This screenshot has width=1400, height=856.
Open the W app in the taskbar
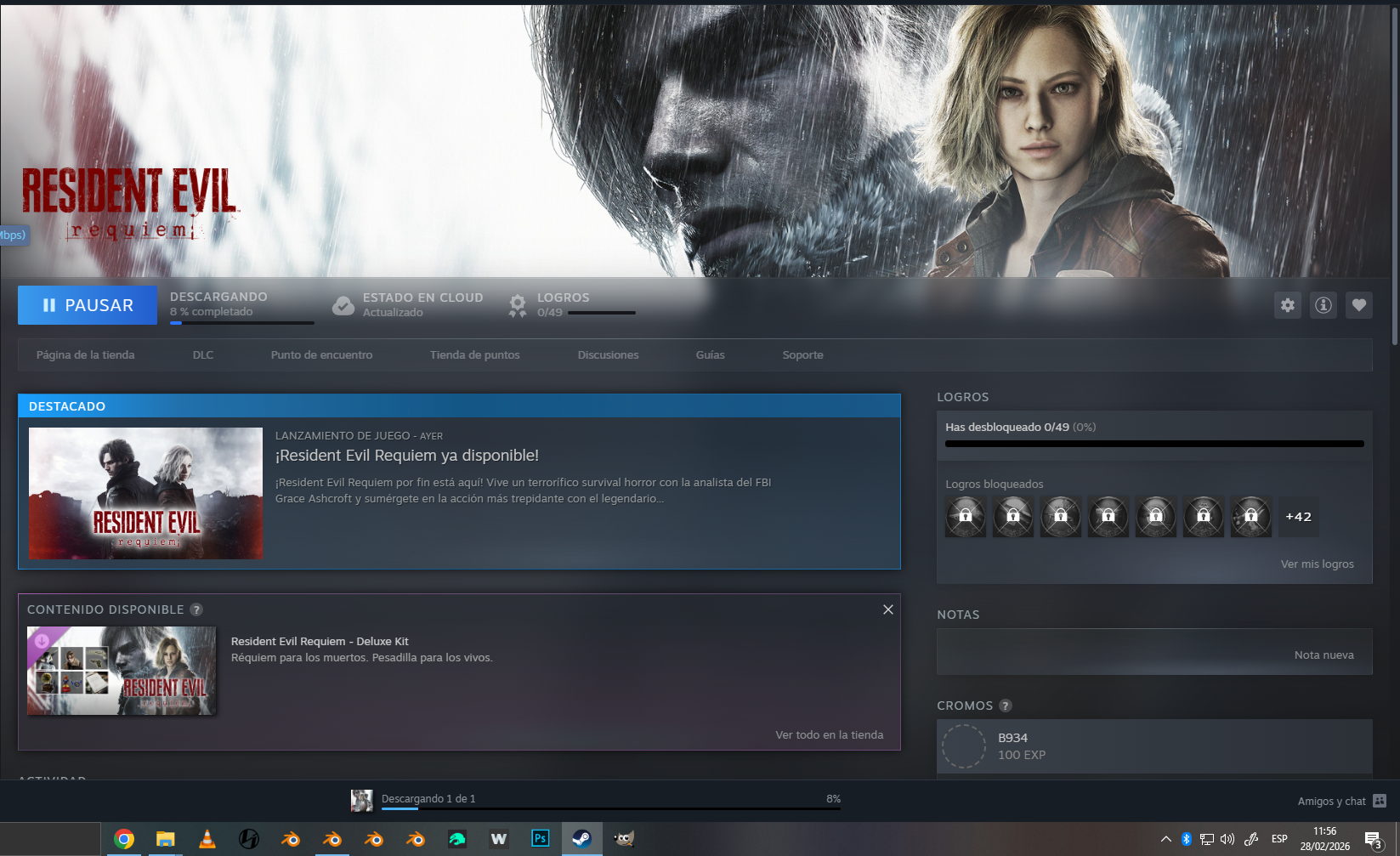[x=499, y=839]
